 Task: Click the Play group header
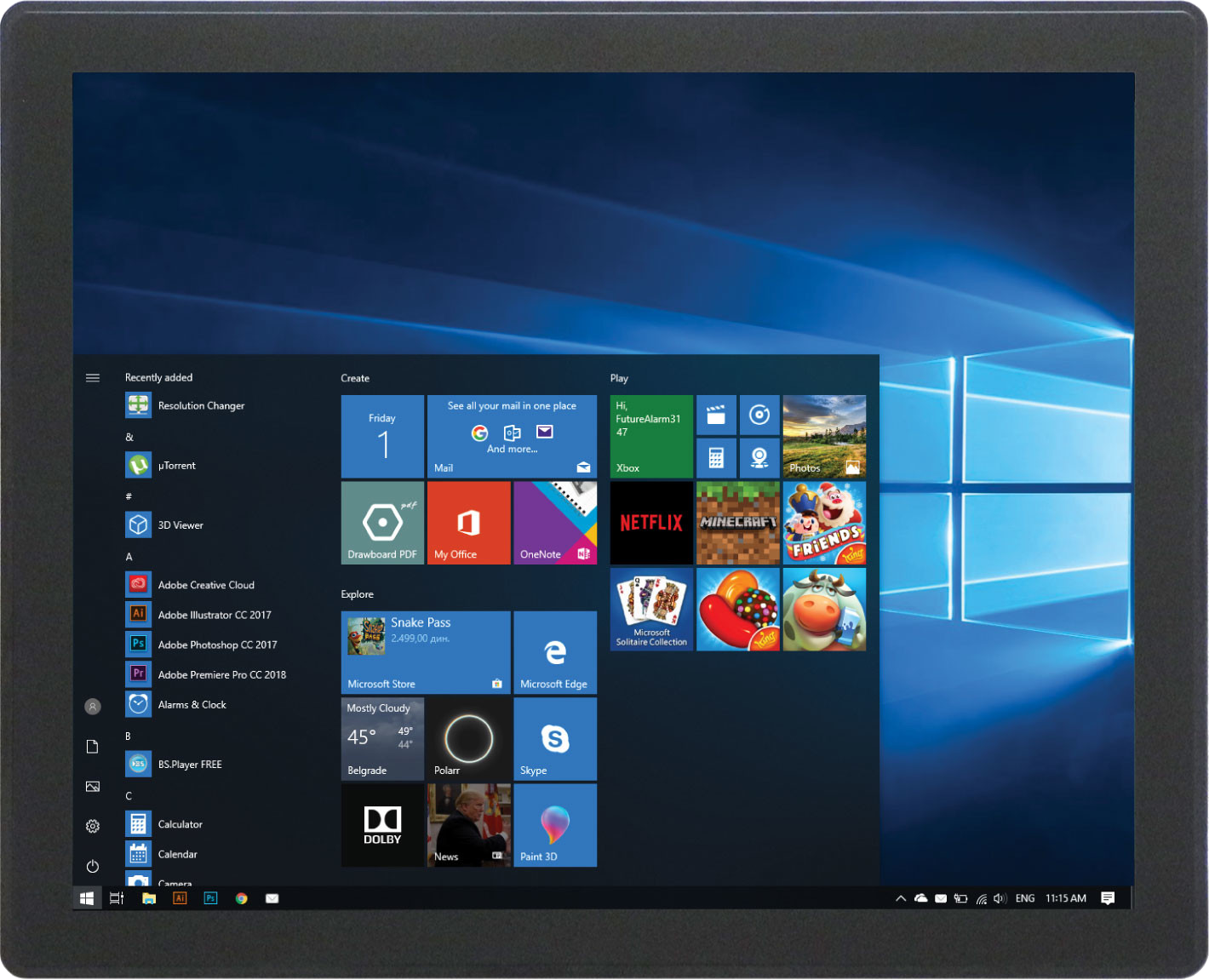619,378
